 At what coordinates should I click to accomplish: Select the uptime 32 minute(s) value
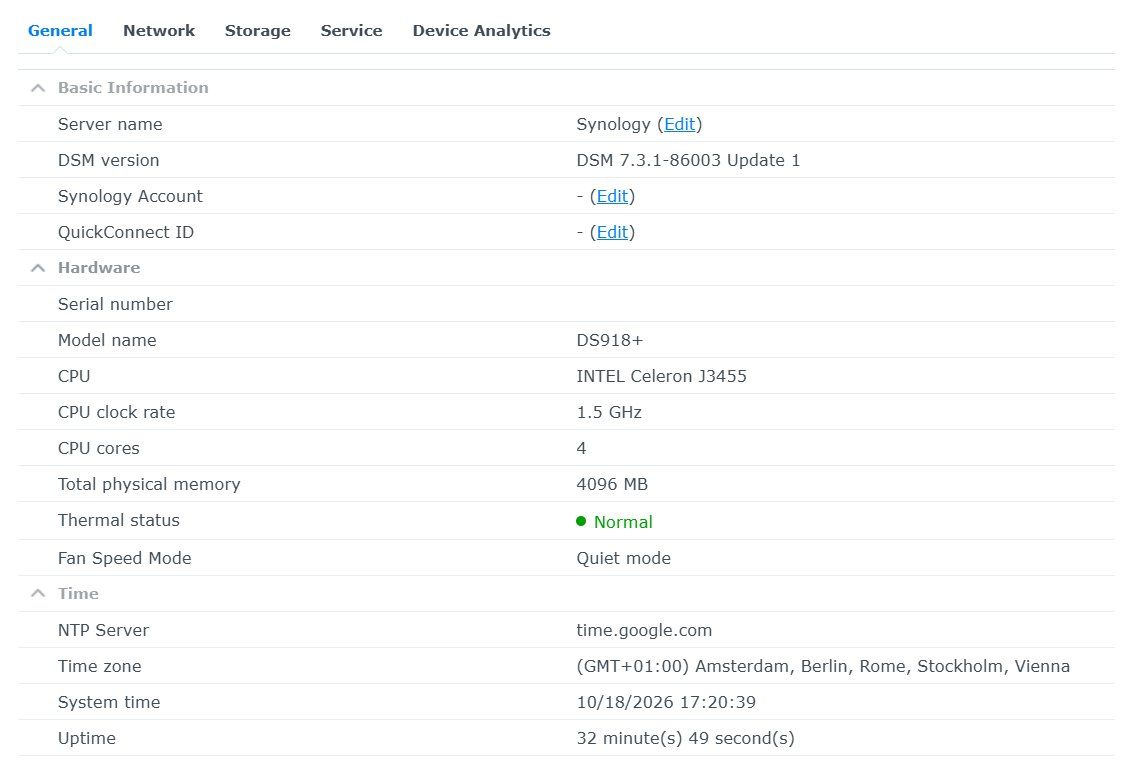[x=685, y=739]
